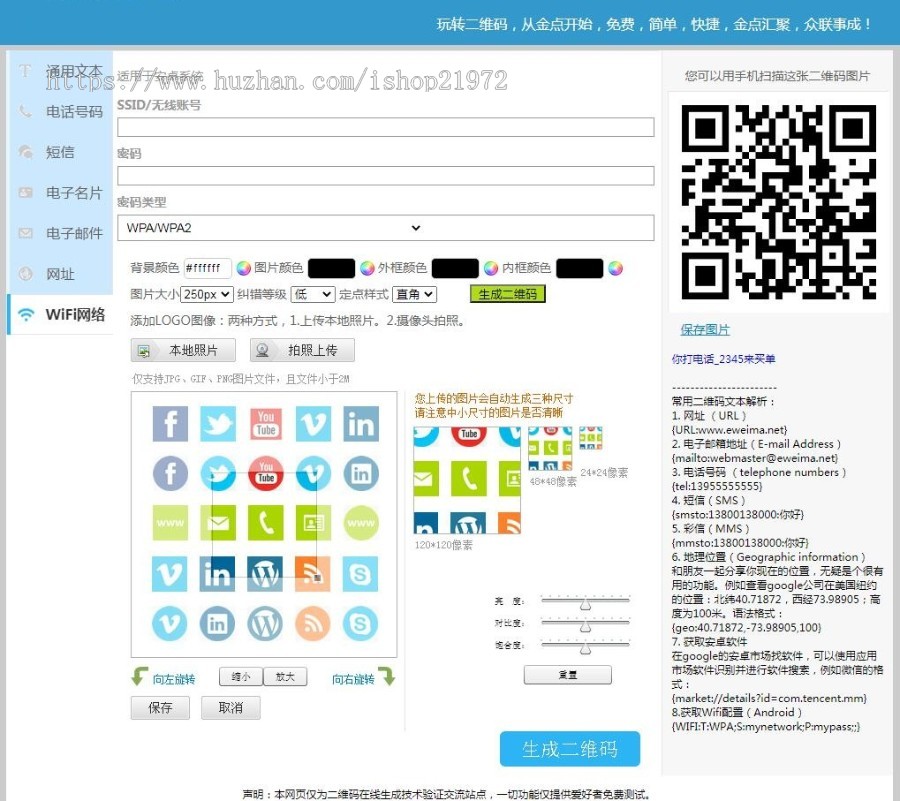Open the 密码类型 WPA/WPA2 dropdown

pos(386,228)
